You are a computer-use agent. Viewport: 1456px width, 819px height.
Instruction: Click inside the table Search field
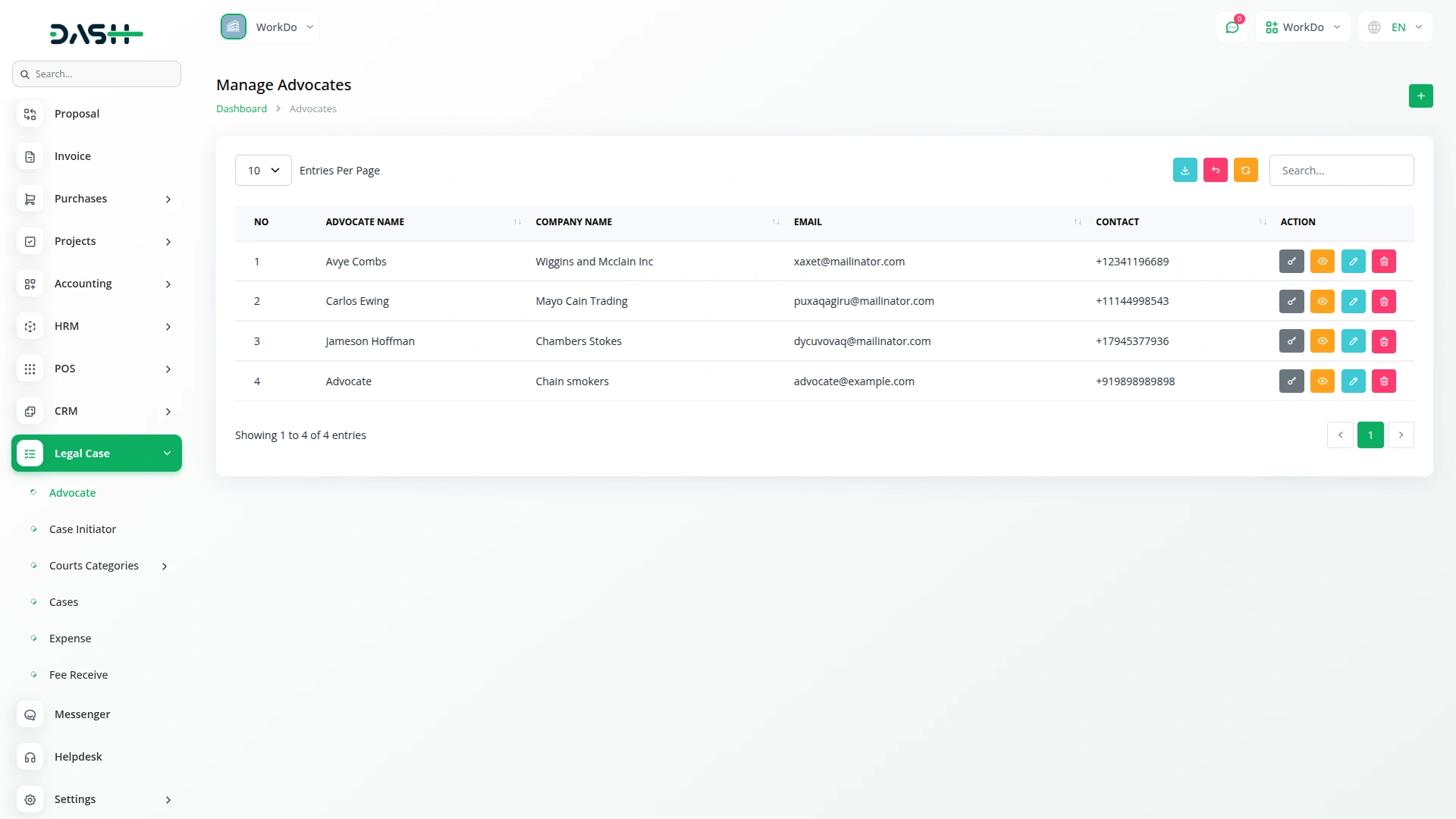[1341, 170]
